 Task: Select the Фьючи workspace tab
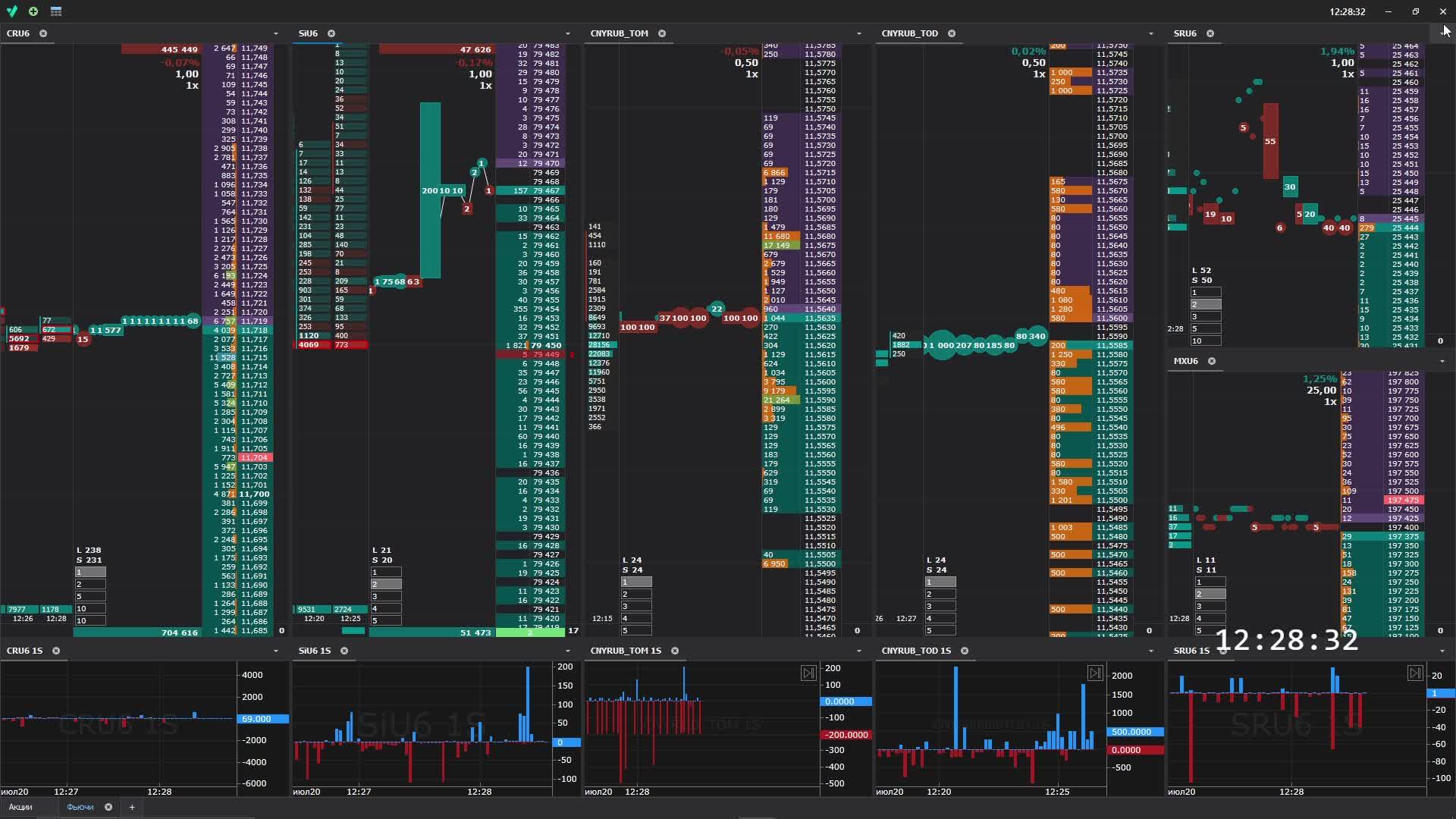click(x=80, y=807)
